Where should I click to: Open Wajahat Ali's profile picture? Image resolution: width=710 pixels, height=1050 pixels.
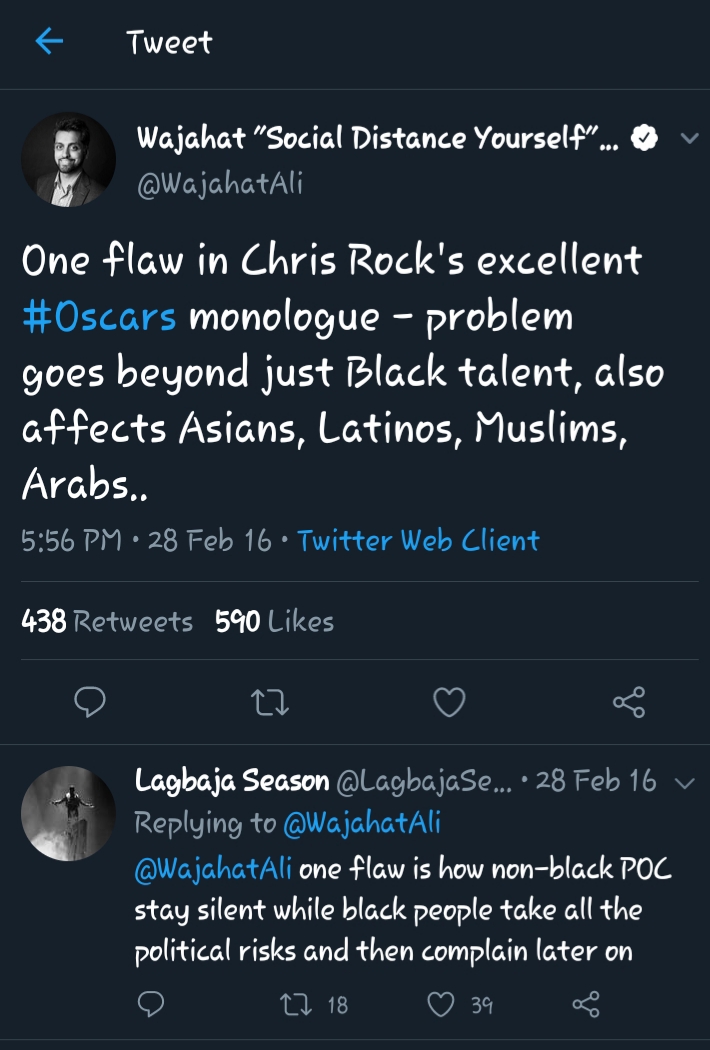pos(69,160)
